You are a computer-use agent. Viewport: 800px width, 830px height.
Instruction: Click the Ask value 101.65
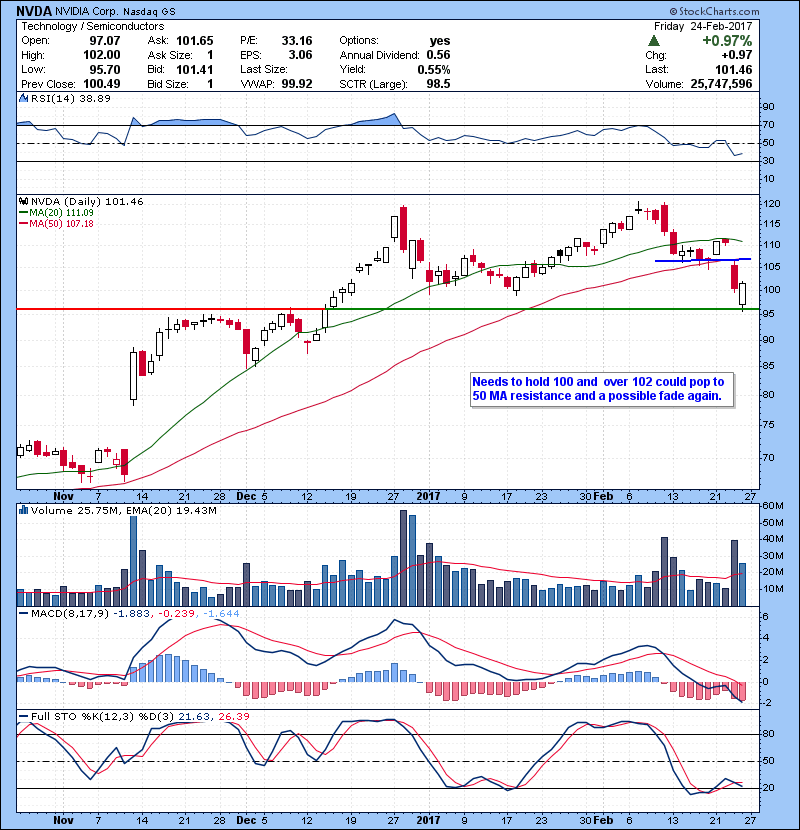click(195, 41)
